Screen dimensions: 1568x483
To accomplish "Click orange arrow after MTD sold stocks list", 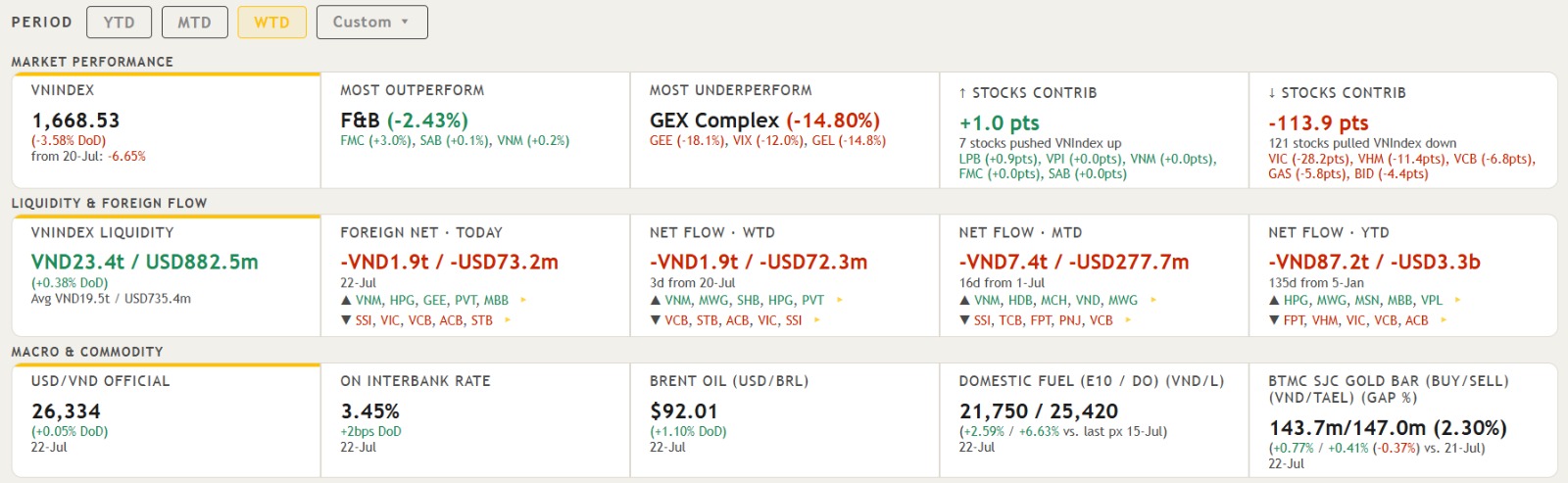I will coord(1128,320).
